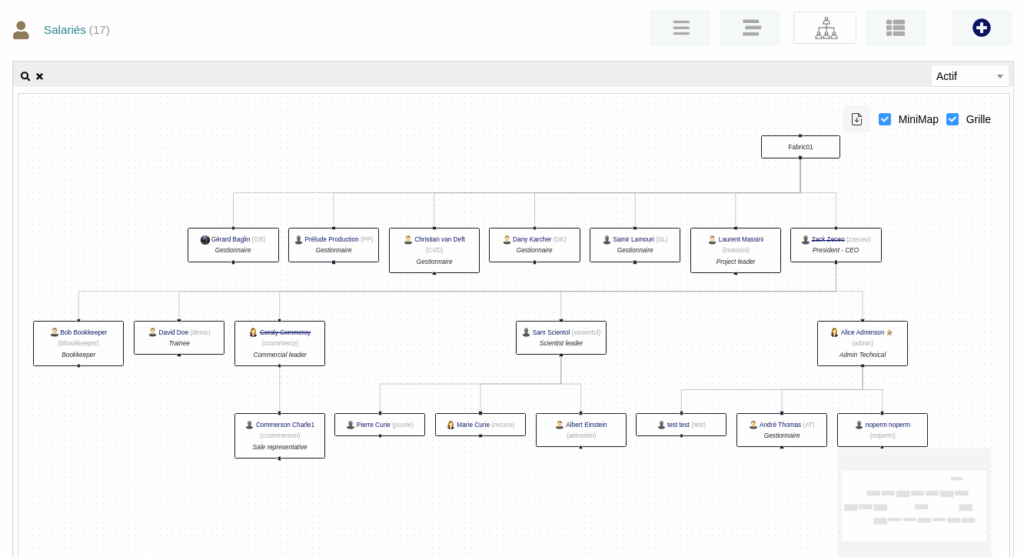This screenshot has height=557, width=1024.
Task: Open the Actif status dropdown
Action: click(969, 76)
